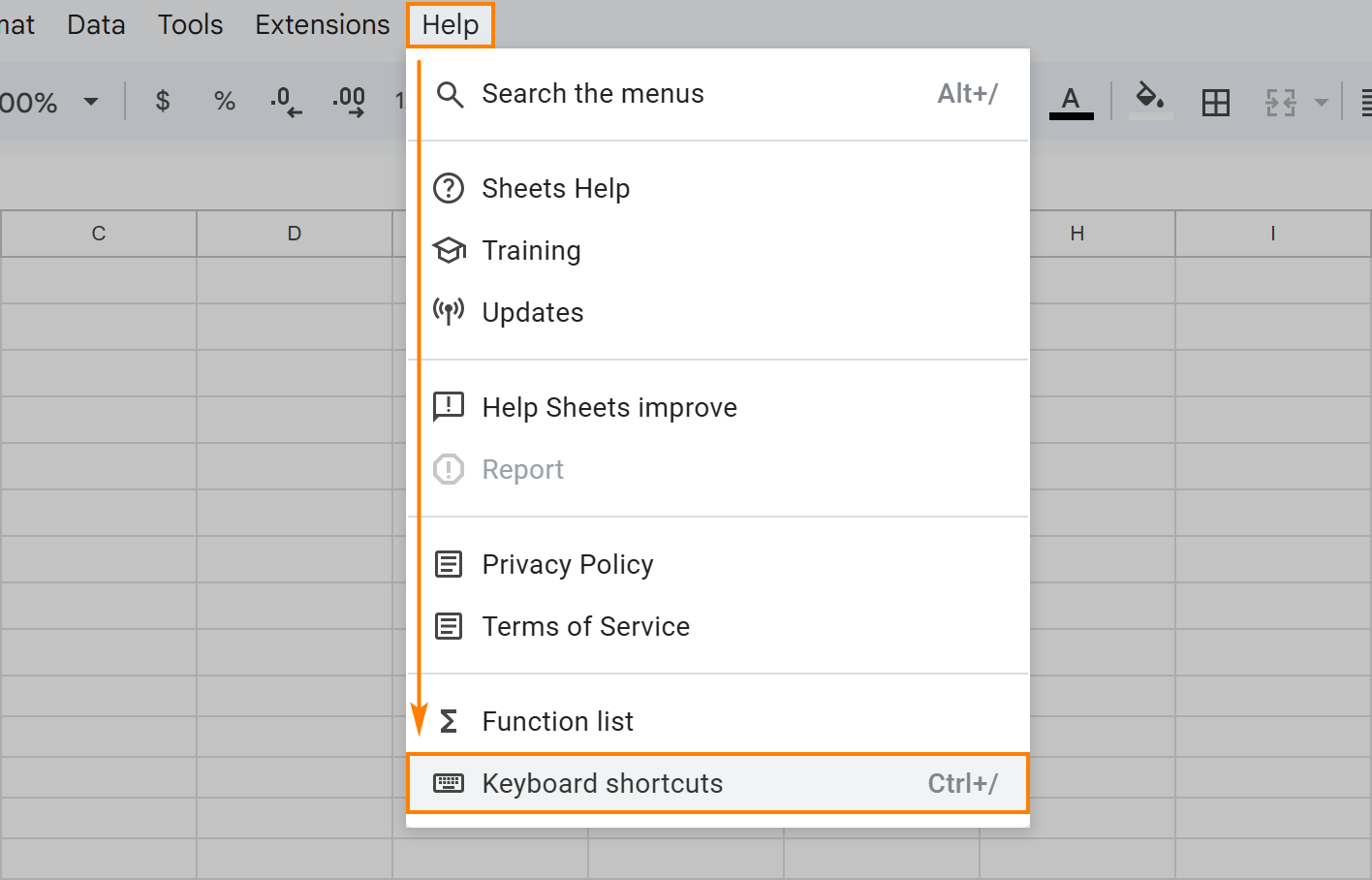The height and width of the screenshot is (880, 1372).
Task: Open the zoom level dropdown
Action: click(91, 101)
